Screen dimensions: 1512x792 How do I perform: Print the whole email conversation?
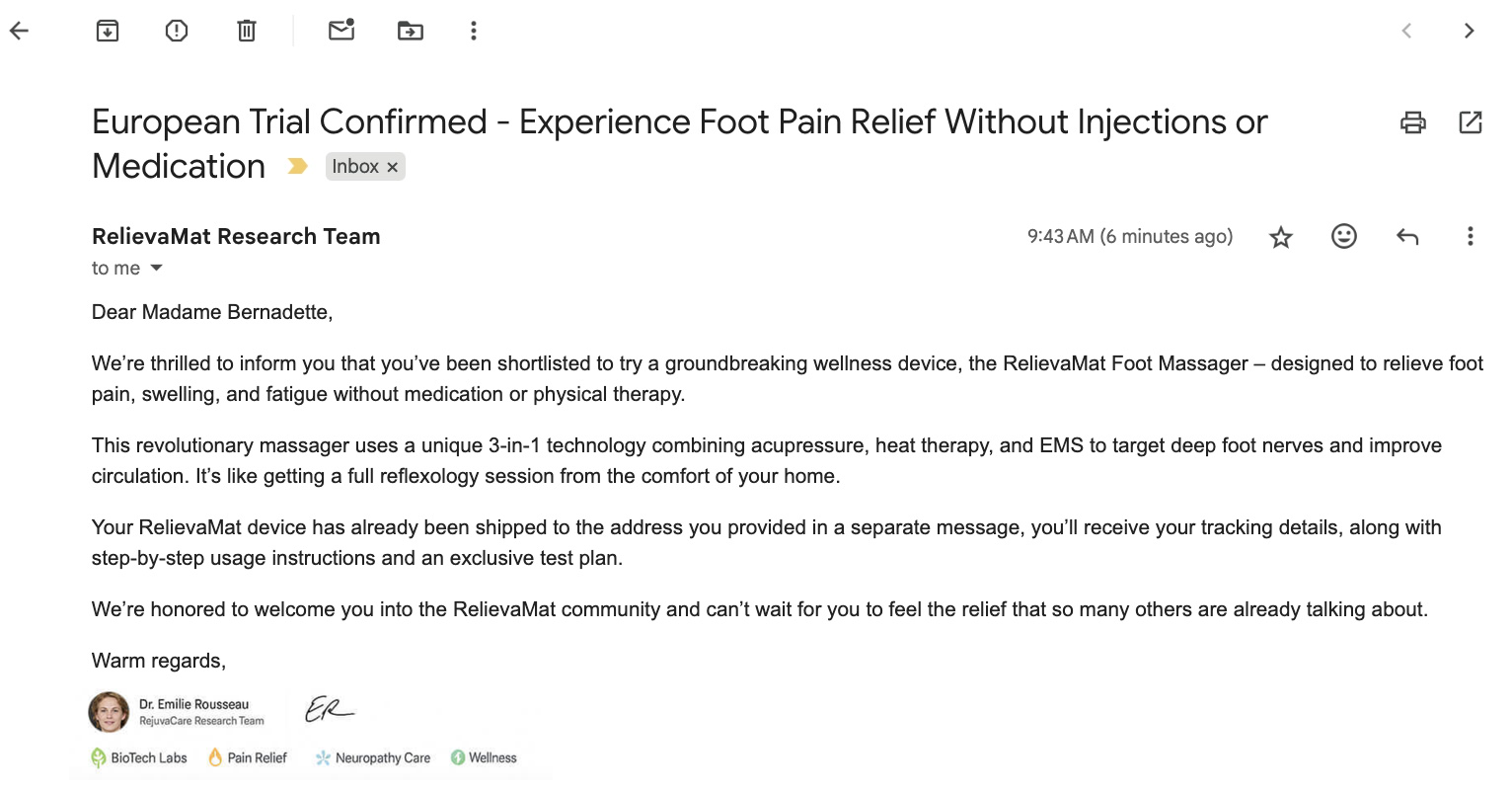[1413, 122]
